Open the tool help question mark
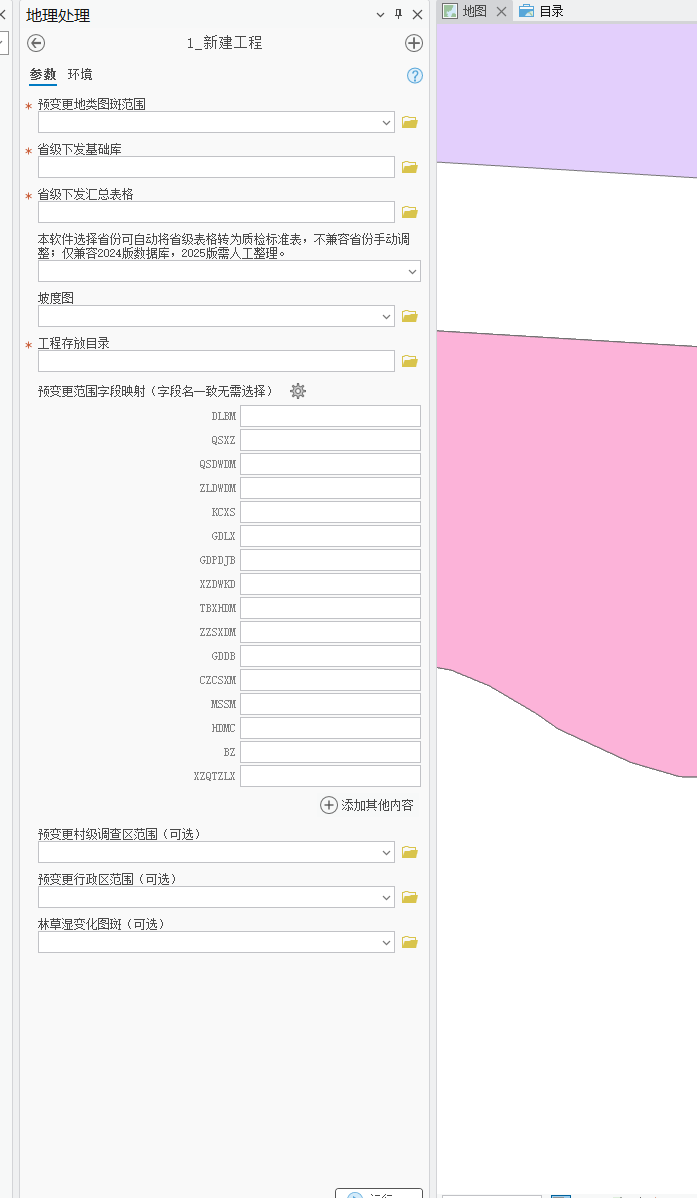This screenshot has height=1198, width=697. (414, 76)
